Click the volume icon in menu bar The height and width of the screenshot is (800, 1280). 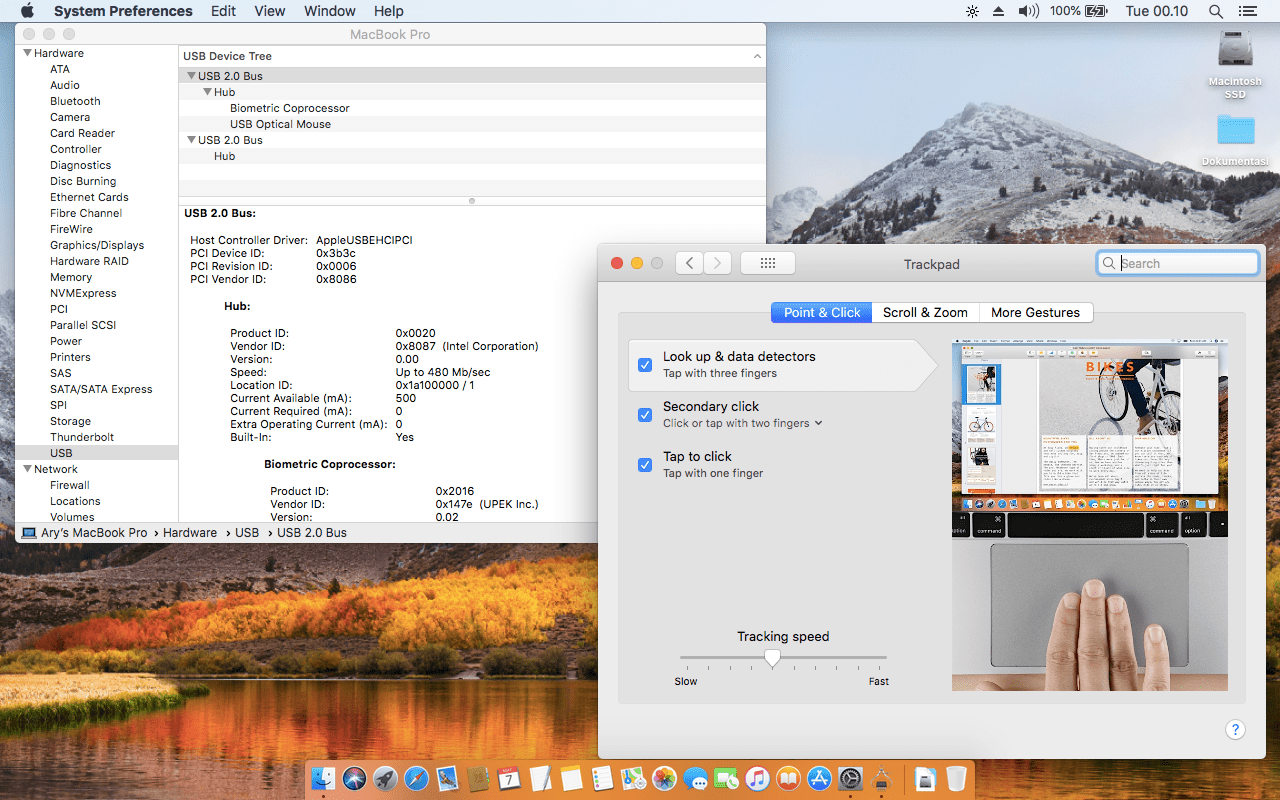1029,11
